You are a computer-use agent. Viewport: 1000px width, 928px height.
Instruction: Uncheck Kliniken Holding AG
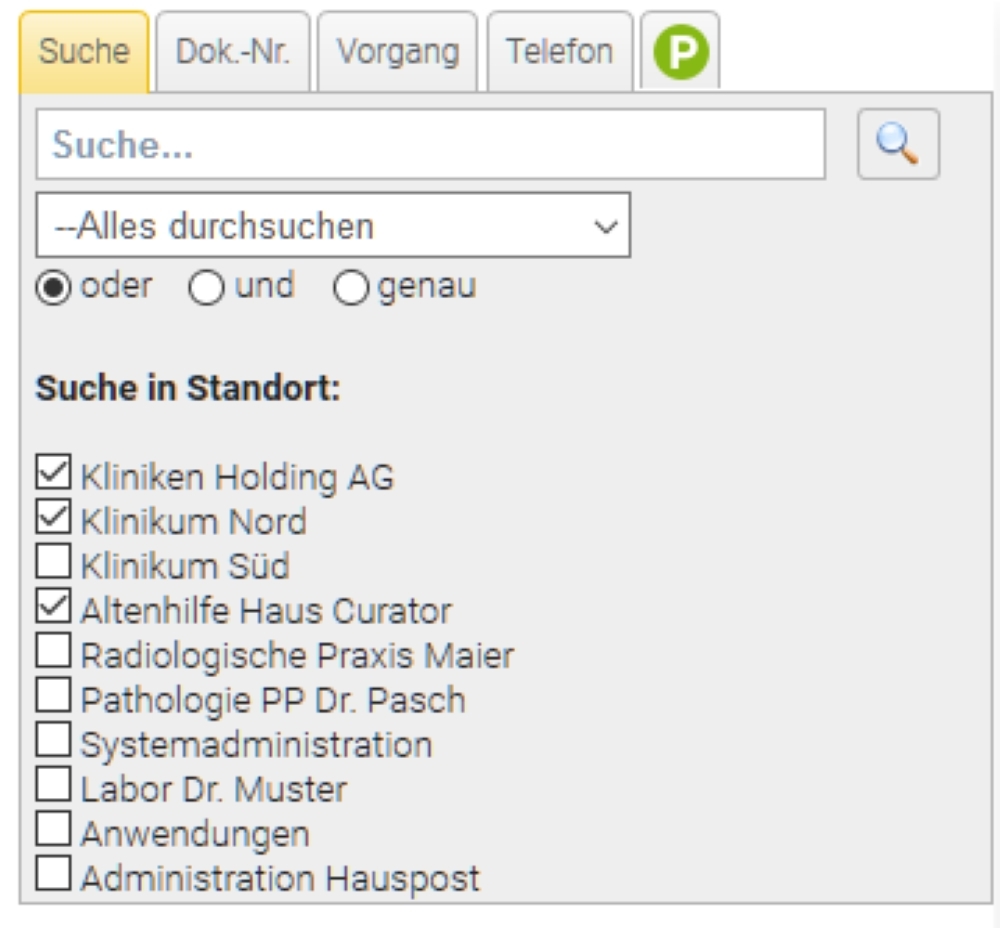[53, 473]
